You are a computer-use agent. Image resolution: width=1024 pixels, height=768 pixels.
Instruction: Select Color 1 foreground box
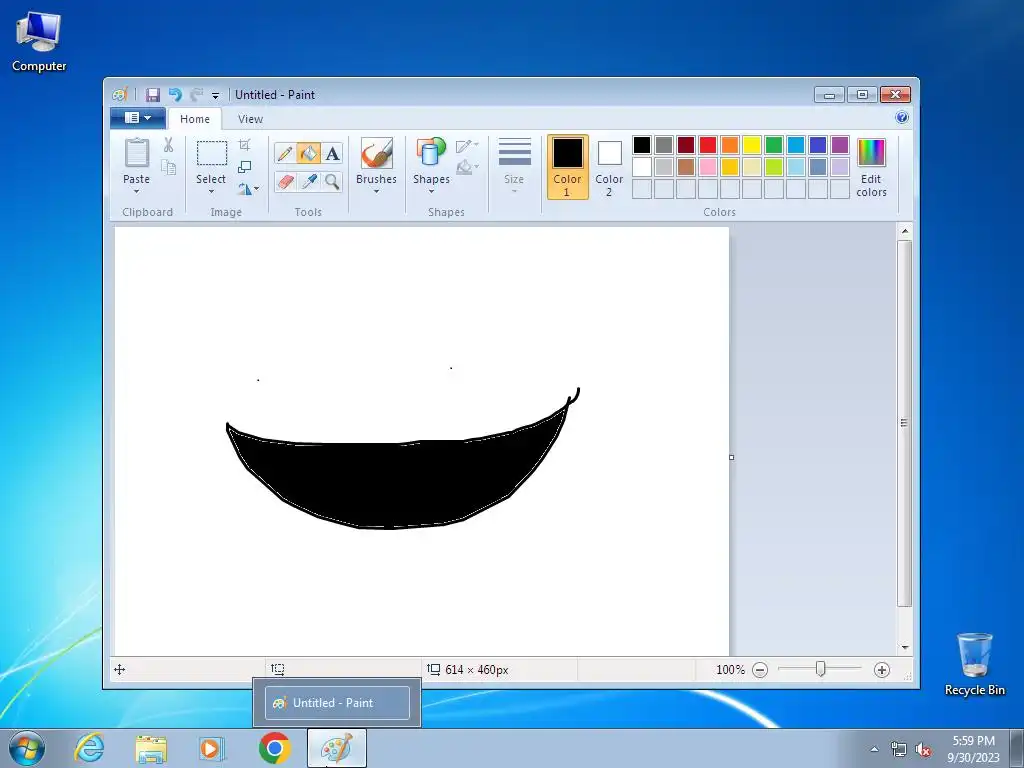568,167
